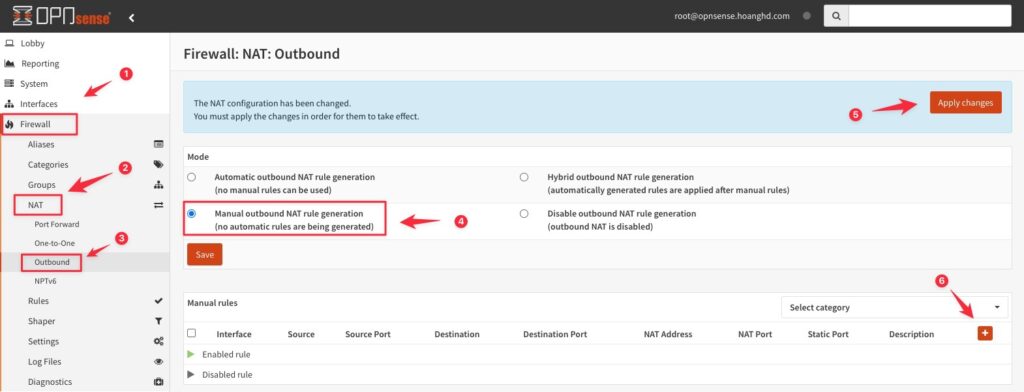The image size is (1024, 392).
Task: Open the Outbound NAT page
Action: point(52,262)
